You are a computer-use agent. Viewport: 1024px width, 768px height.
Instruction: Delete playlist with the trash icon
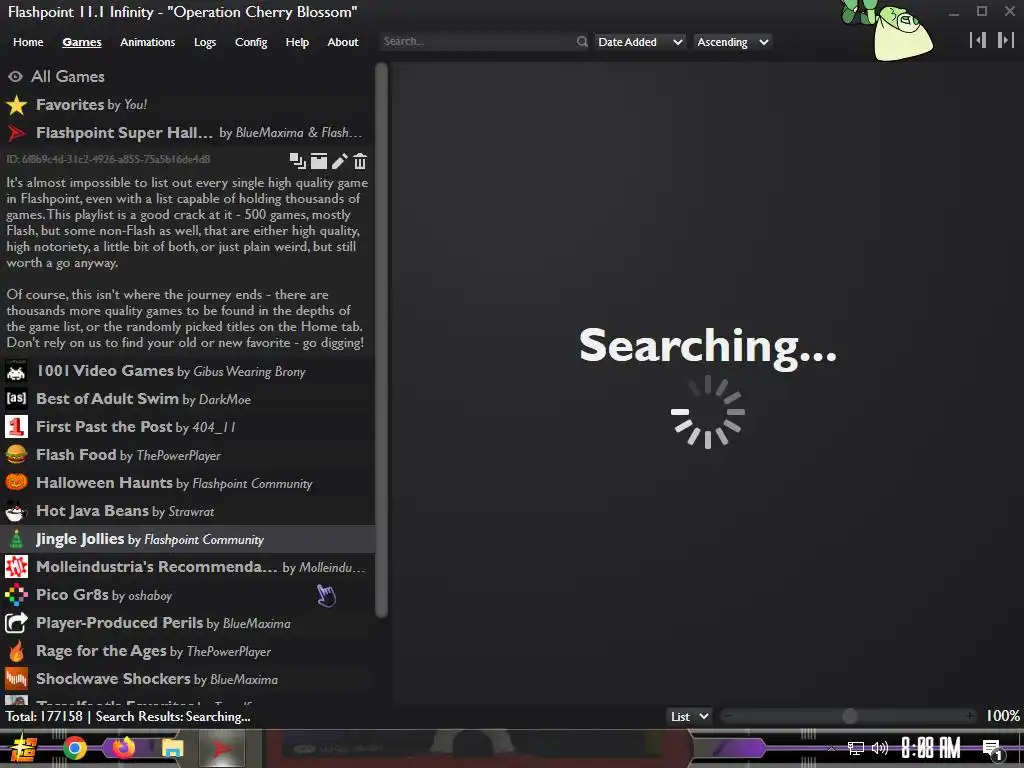click(360, 161)
